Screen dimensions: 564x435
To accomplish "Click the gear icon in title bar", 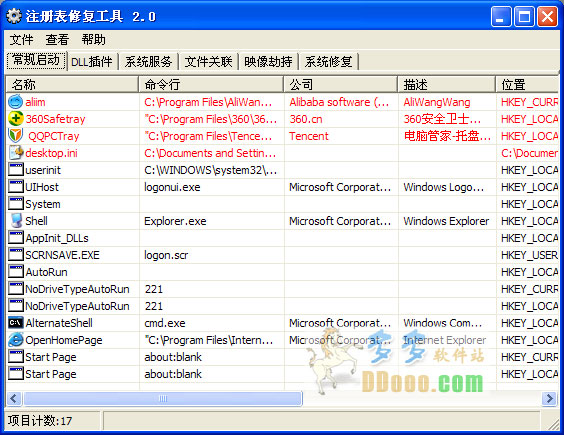I will (14, 16).
